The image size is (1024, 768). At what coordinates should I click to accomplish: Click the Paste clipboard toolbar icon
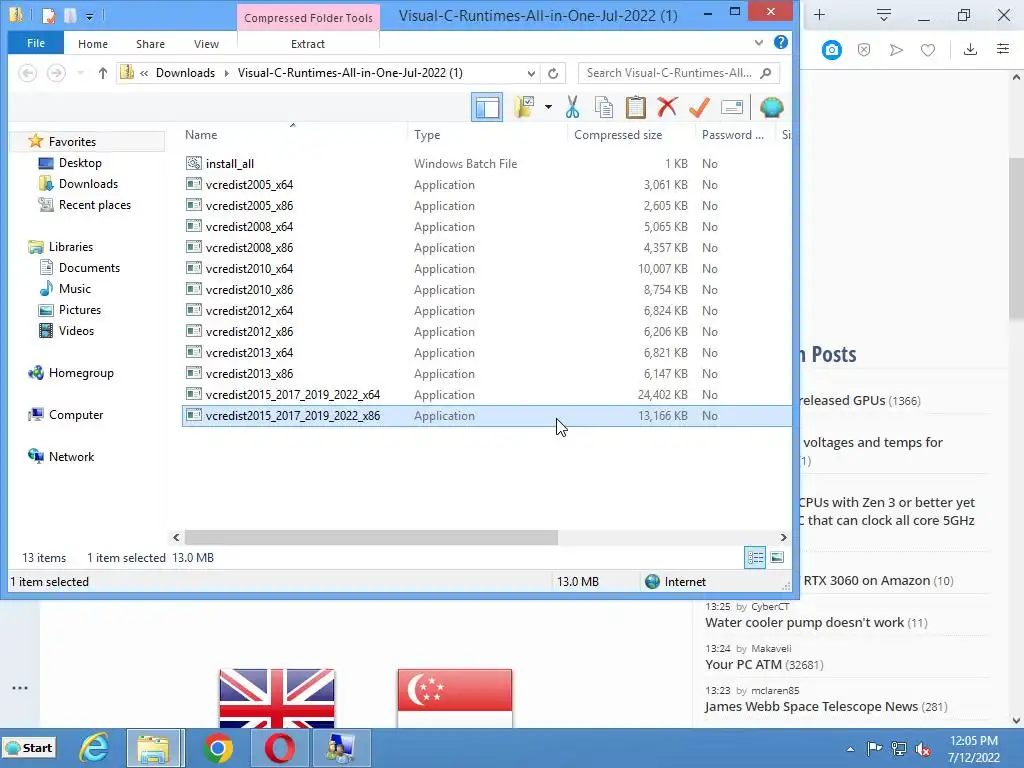click(635, 107)
